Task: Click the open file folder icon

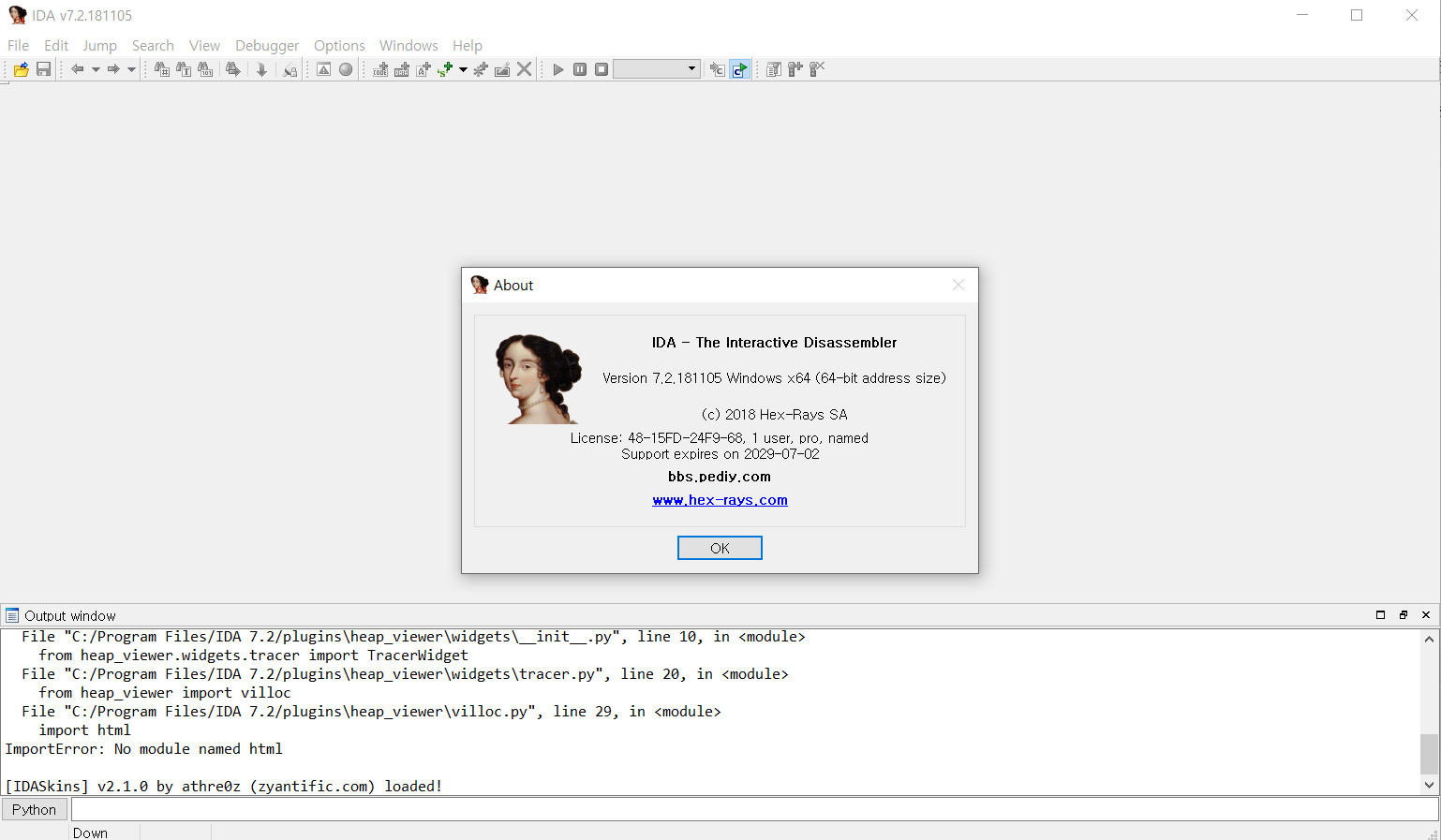Action: (22, 69)
